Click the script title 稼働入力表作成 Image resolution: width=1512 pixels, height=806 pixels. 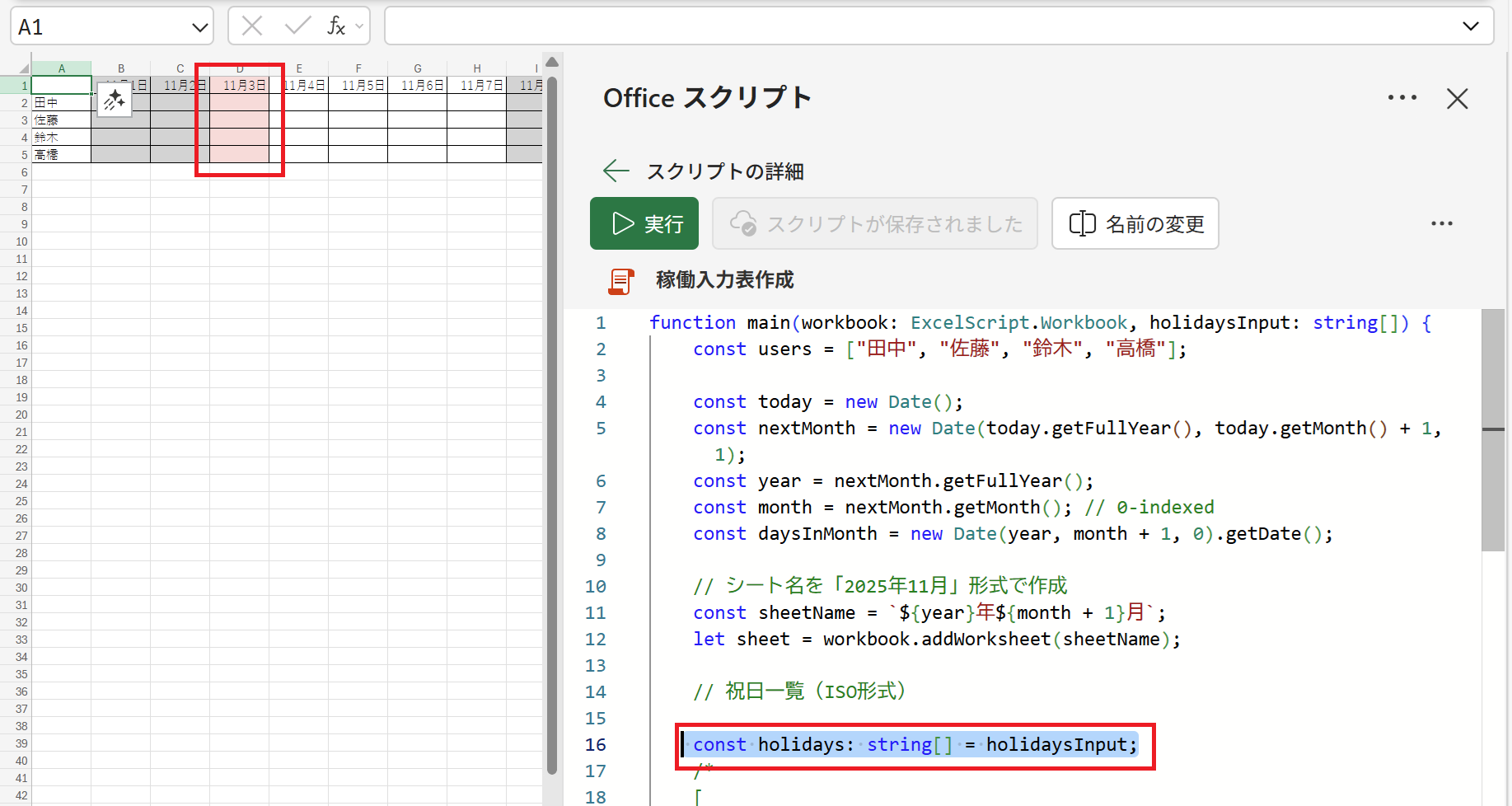[725, 280]
